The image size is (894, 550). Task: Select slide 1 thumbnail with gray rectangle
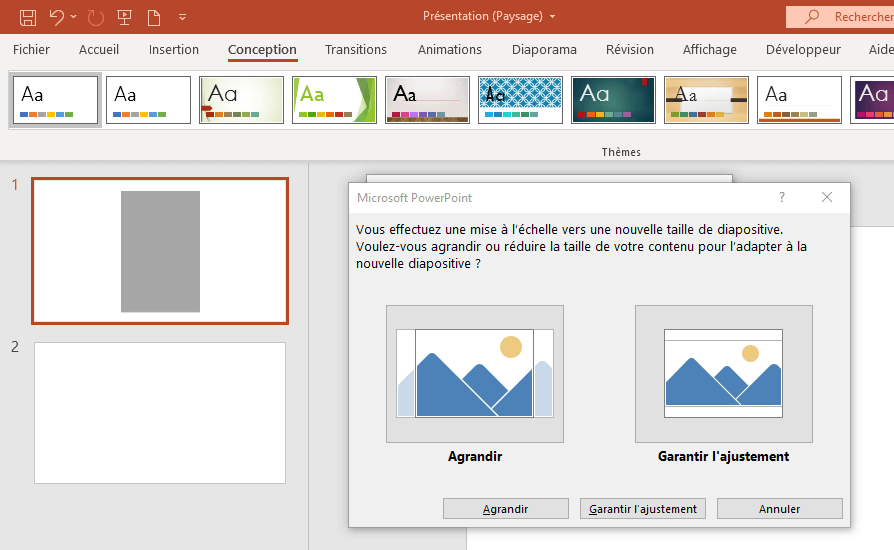(x=160, y=251)
